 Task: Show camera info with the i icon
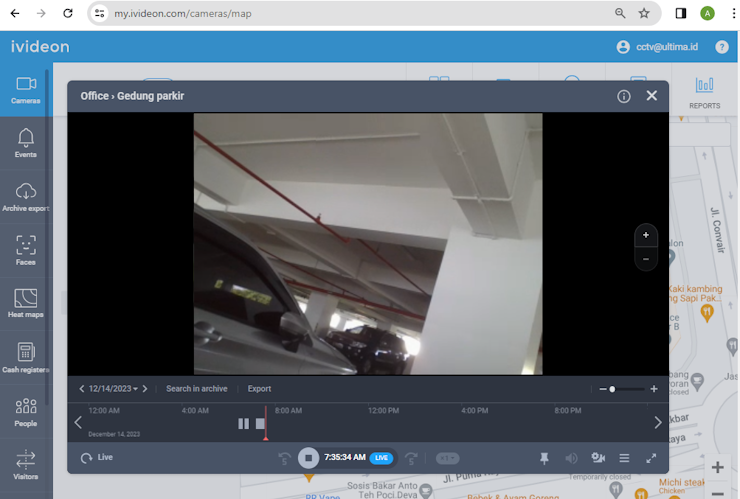pyautogui.click(x=623, y=96)
